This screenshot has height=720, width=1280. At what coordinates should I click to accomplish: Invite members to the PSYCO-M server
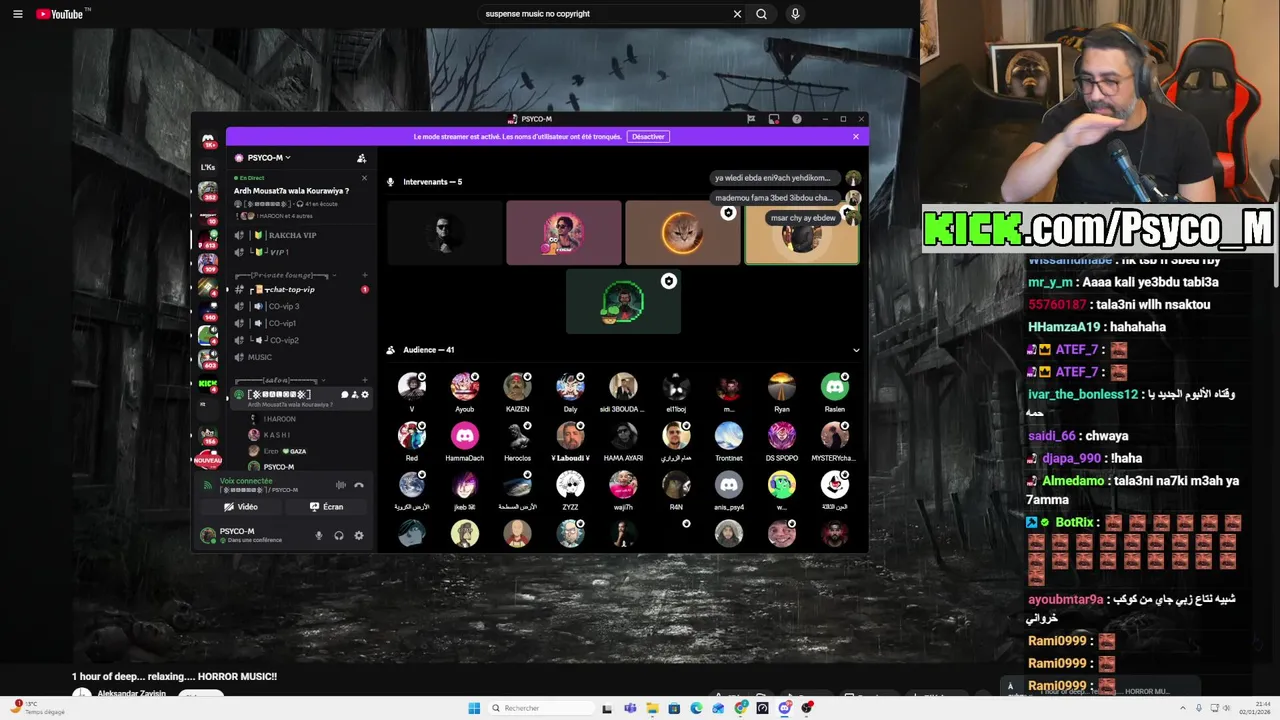361,158
